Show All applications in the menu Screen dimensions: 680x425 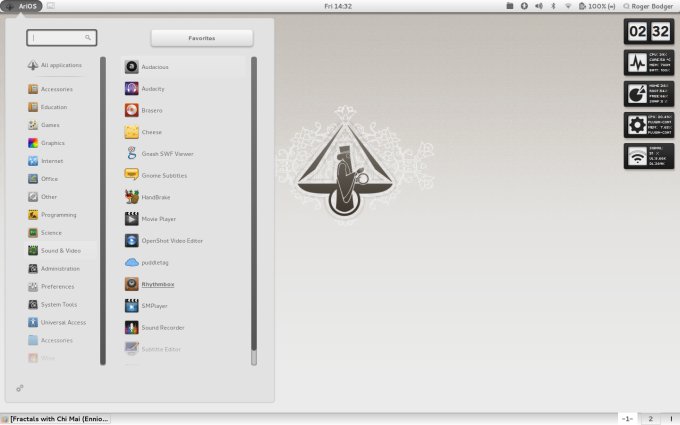tap(60, 65)
